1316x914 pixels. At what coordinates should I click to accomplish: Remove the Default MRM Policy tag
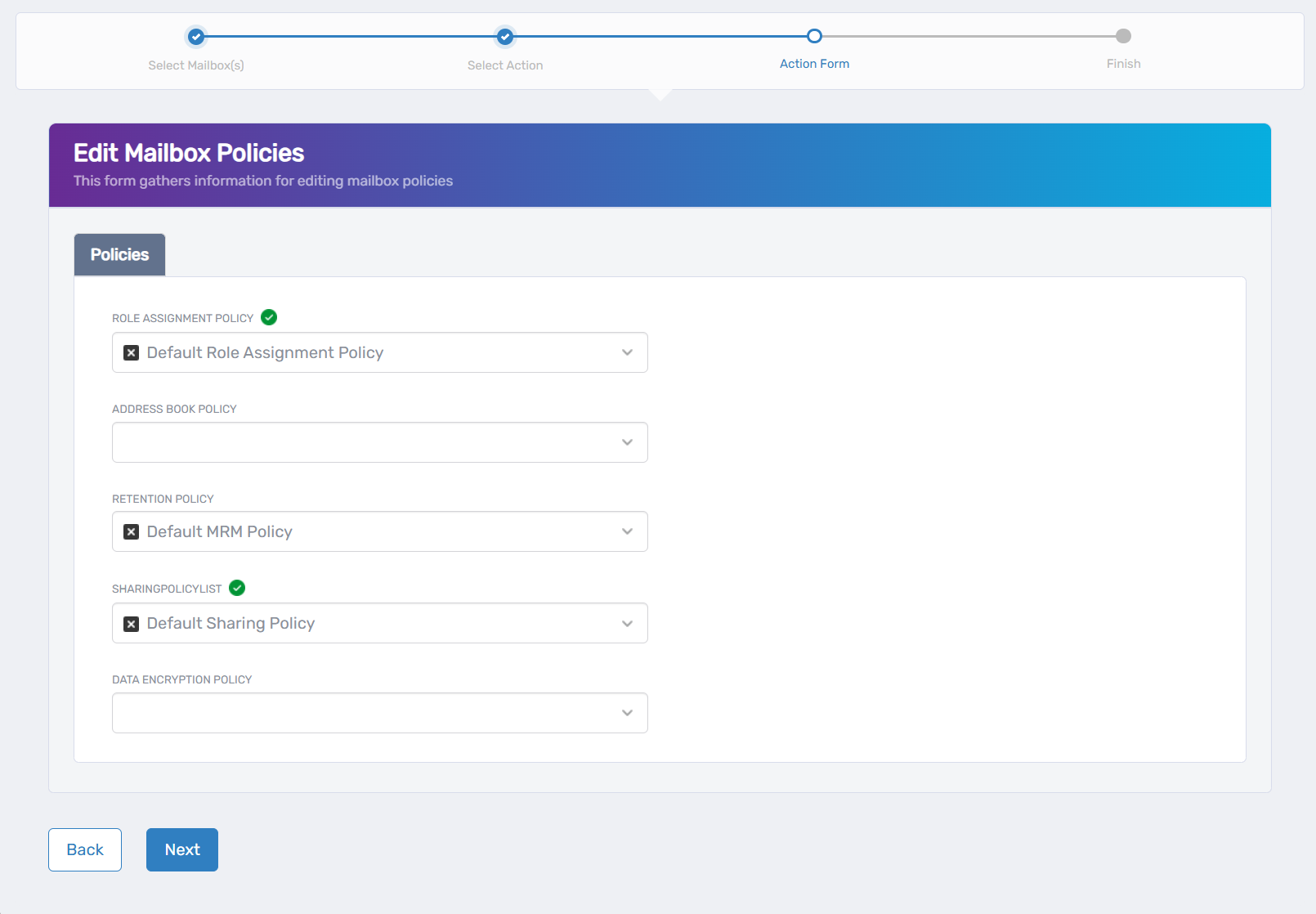coord(132,531)
